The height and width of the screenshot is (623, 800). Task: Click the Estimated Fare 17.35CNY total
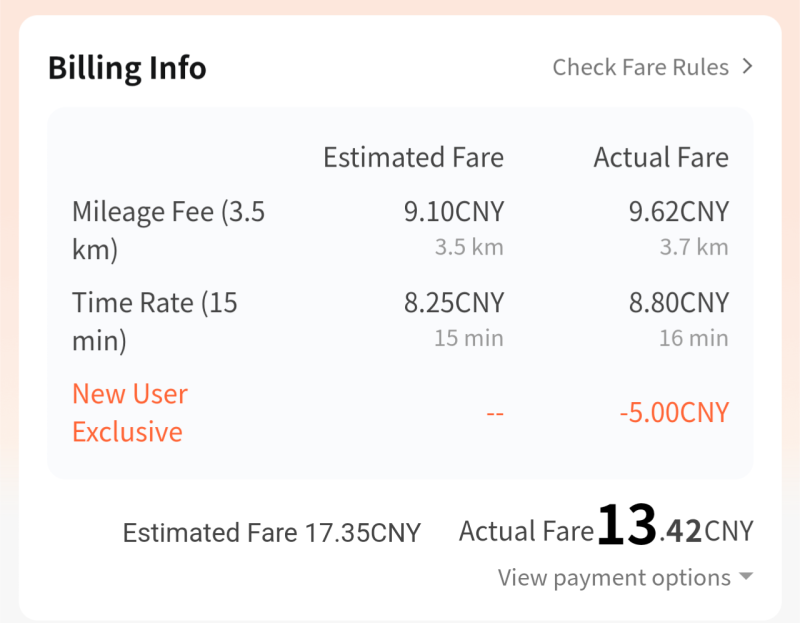click(x=271, y=533)
